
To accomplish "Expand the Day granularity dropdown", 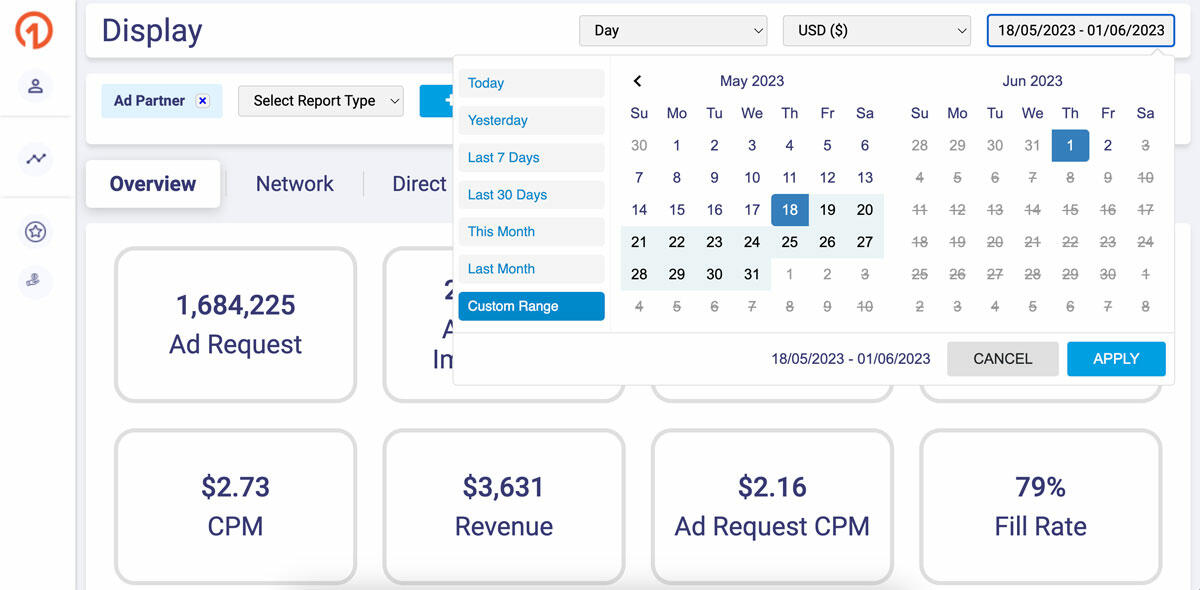I will [673, 31].
